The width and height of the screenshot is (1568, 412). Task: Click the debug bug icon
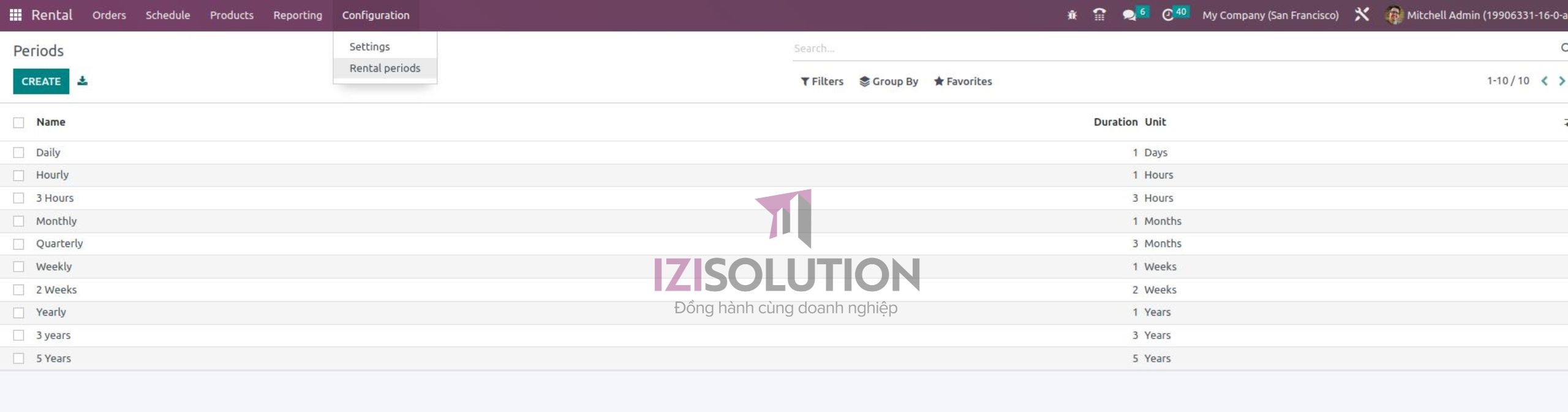(x=1071, y=15)
